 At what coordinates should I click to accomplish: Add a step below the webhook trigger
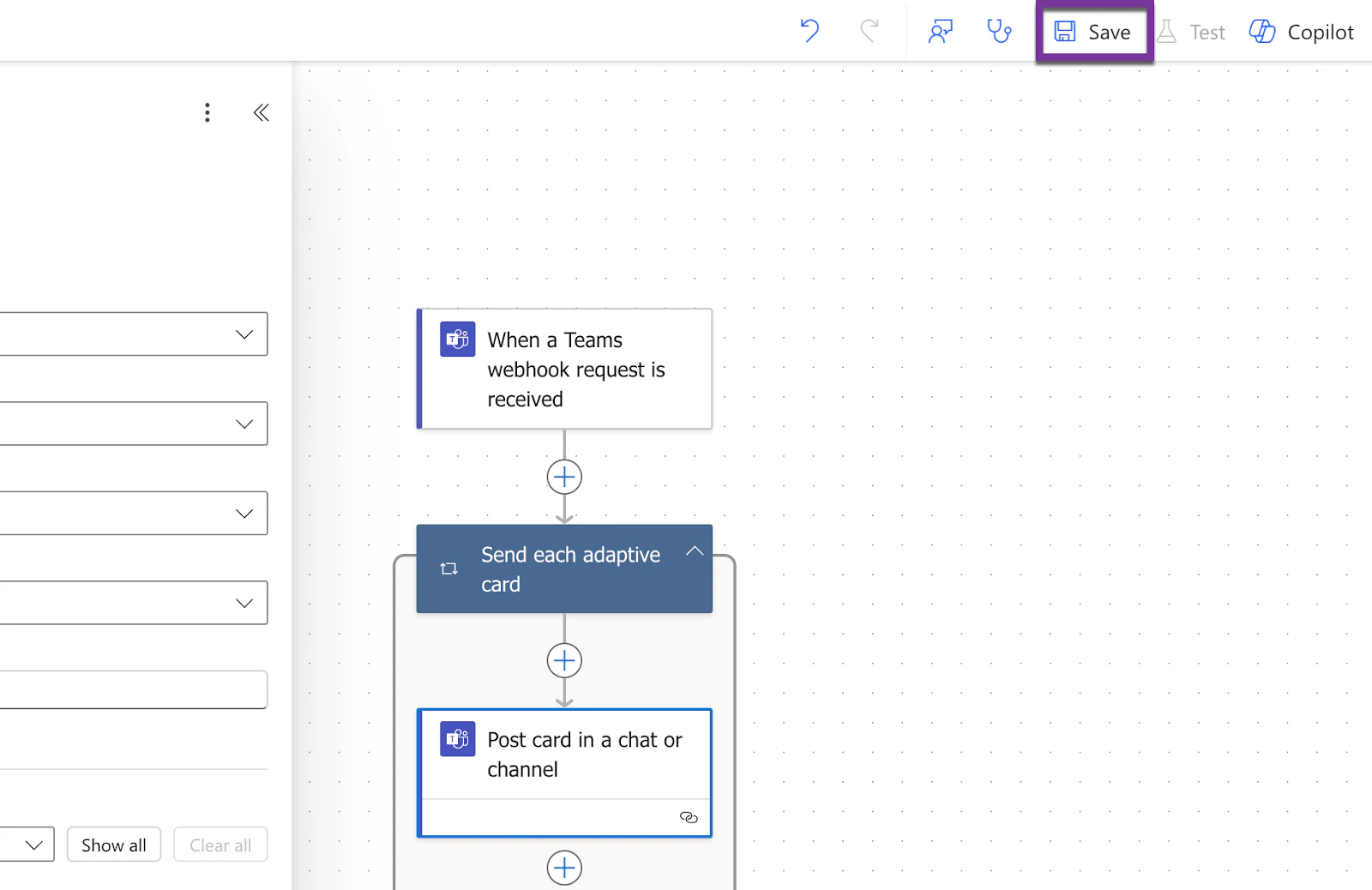(564, 477)
